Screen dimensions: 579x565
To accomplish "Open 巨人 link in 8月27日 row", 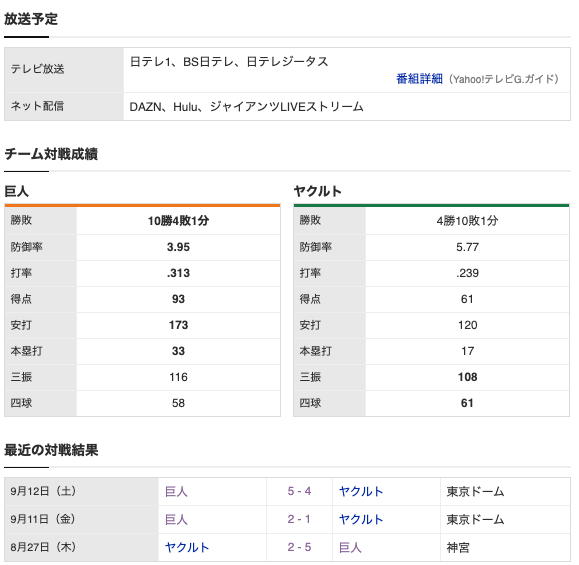I will 350,547.
